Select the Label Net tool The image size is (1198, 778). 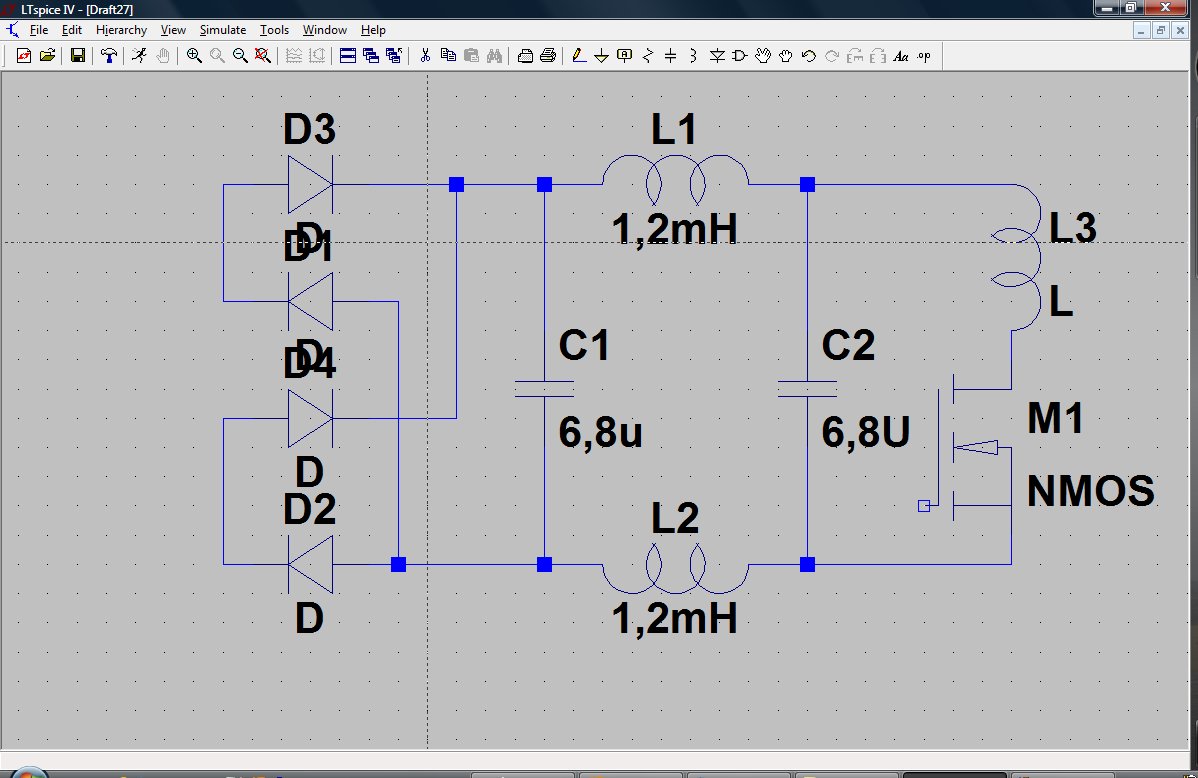click(x=624, y=56)
